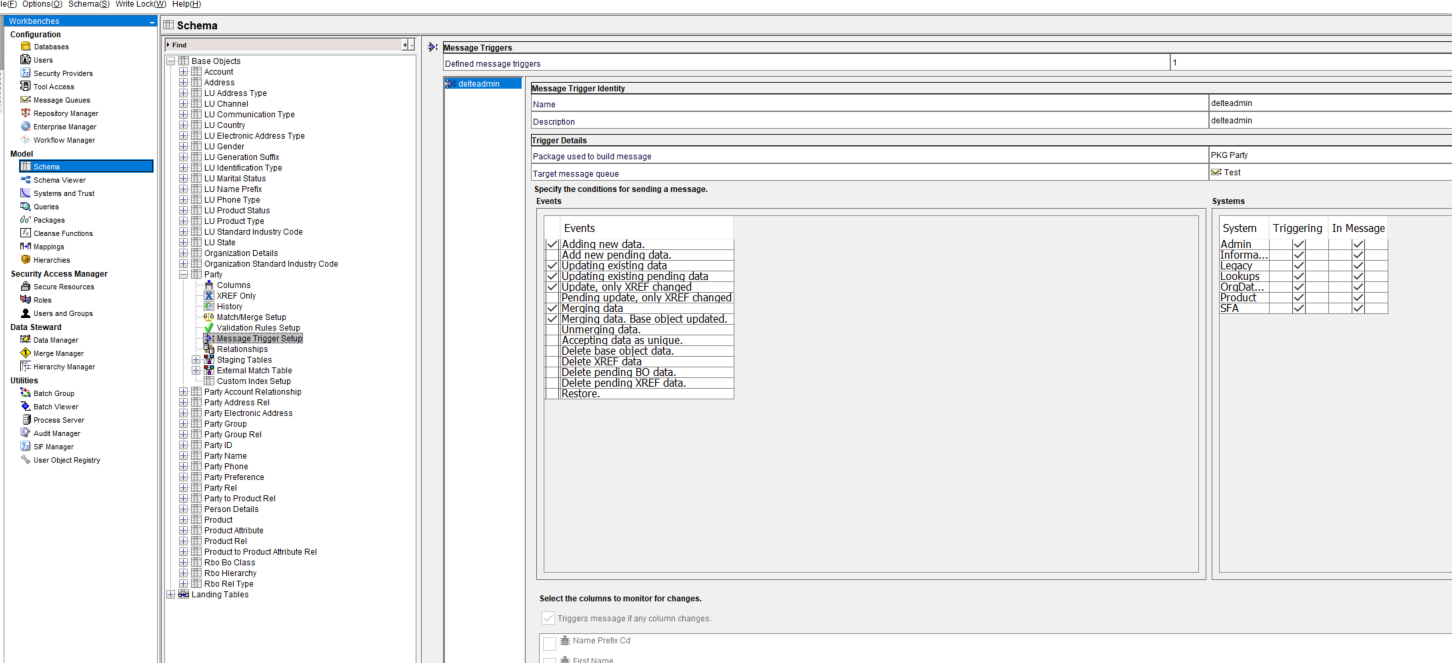Edit the trigger Name field delteadmin
The height and width of the screenshot is (663, 1452).
[x=1329, y=104]
